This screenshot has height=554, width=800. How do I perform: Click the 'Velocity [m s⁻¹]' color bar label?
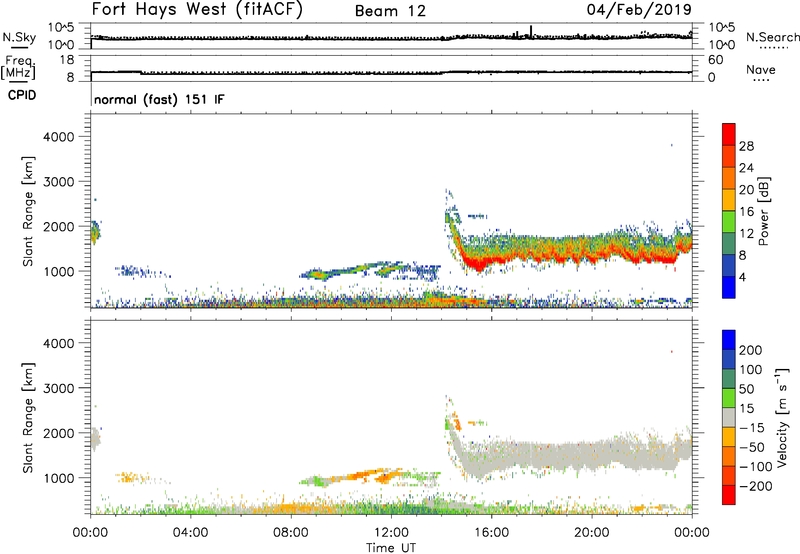pos(781,417)
